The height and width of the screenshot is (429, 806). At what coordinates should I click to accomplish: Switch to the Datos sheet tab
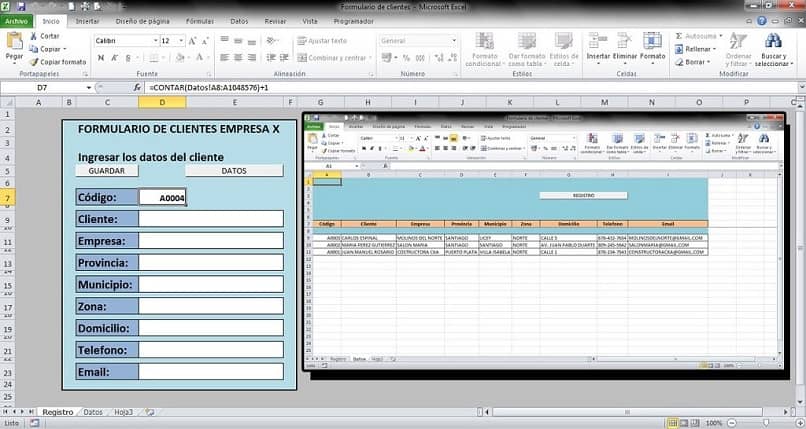point(93,412)
